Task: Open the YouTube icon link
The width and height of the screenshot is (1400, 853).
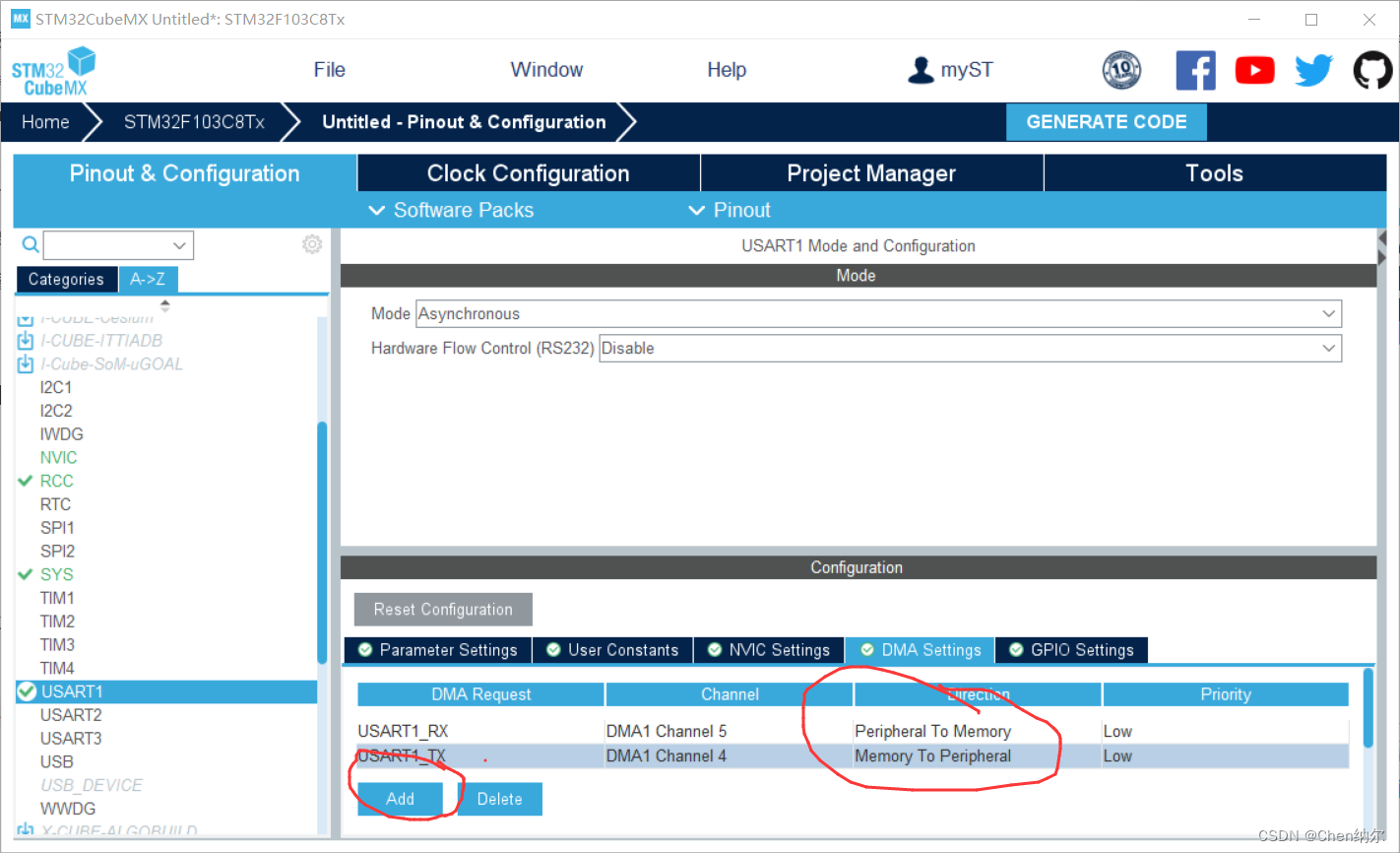Action: [1254, 70]
